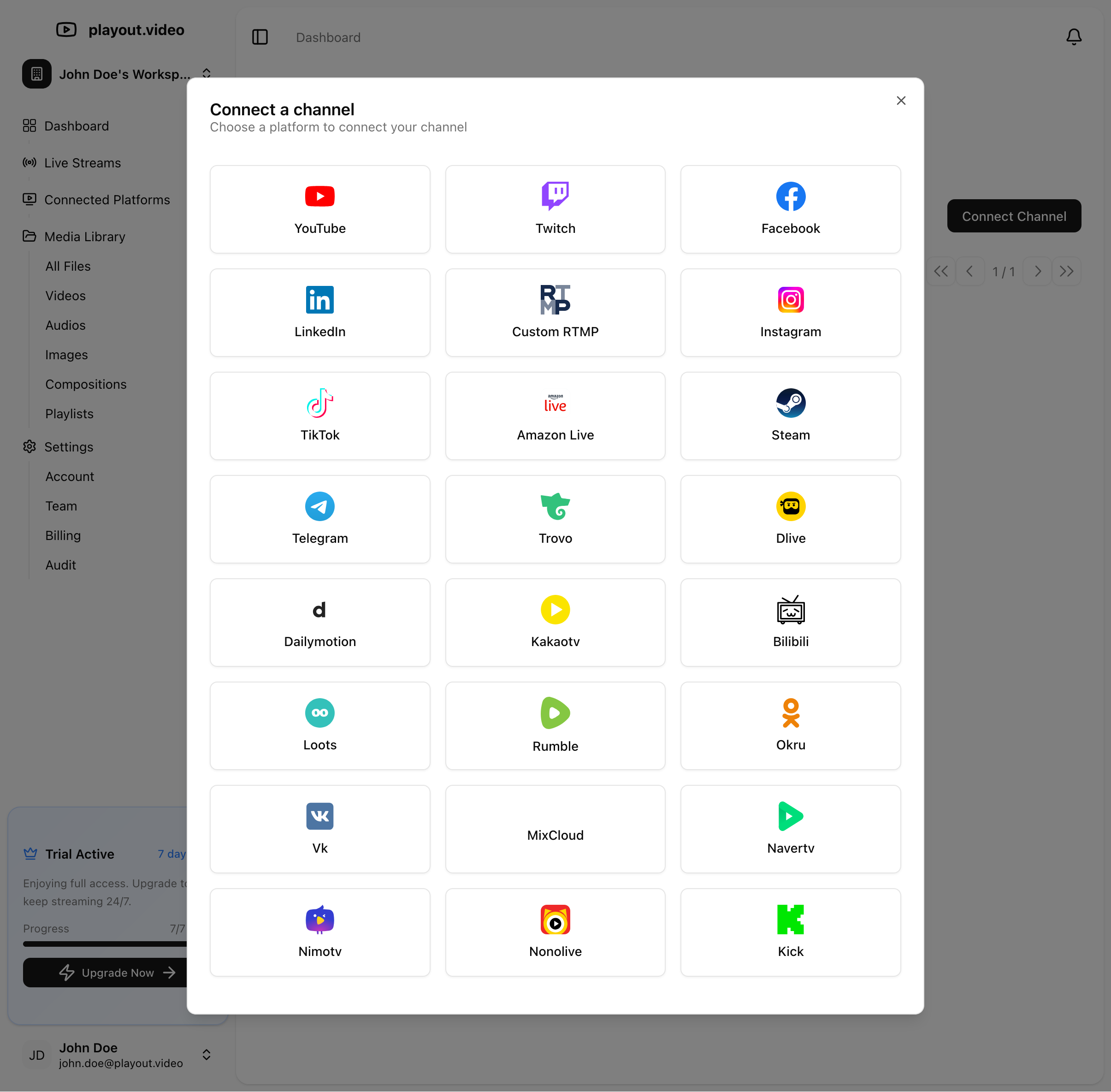This screenshot has height=1092, width=1111.
Task: Select the Custom RTMP option
Action: click(x=555, y=313)
